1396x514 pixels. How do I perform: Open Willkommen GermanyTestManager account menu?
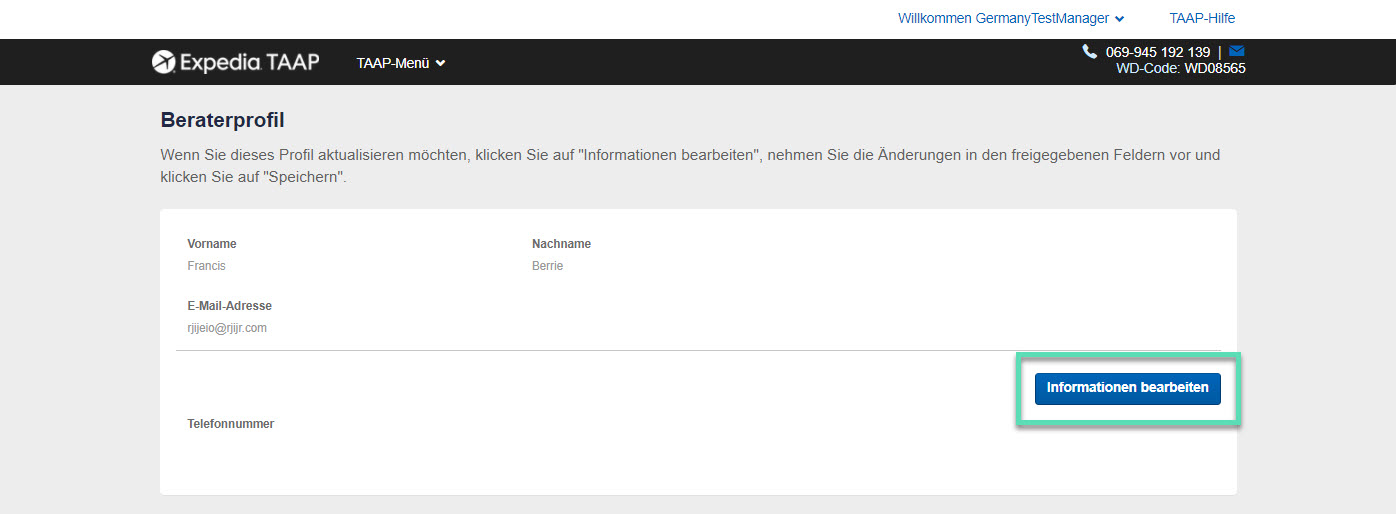tap(1011, 18)
